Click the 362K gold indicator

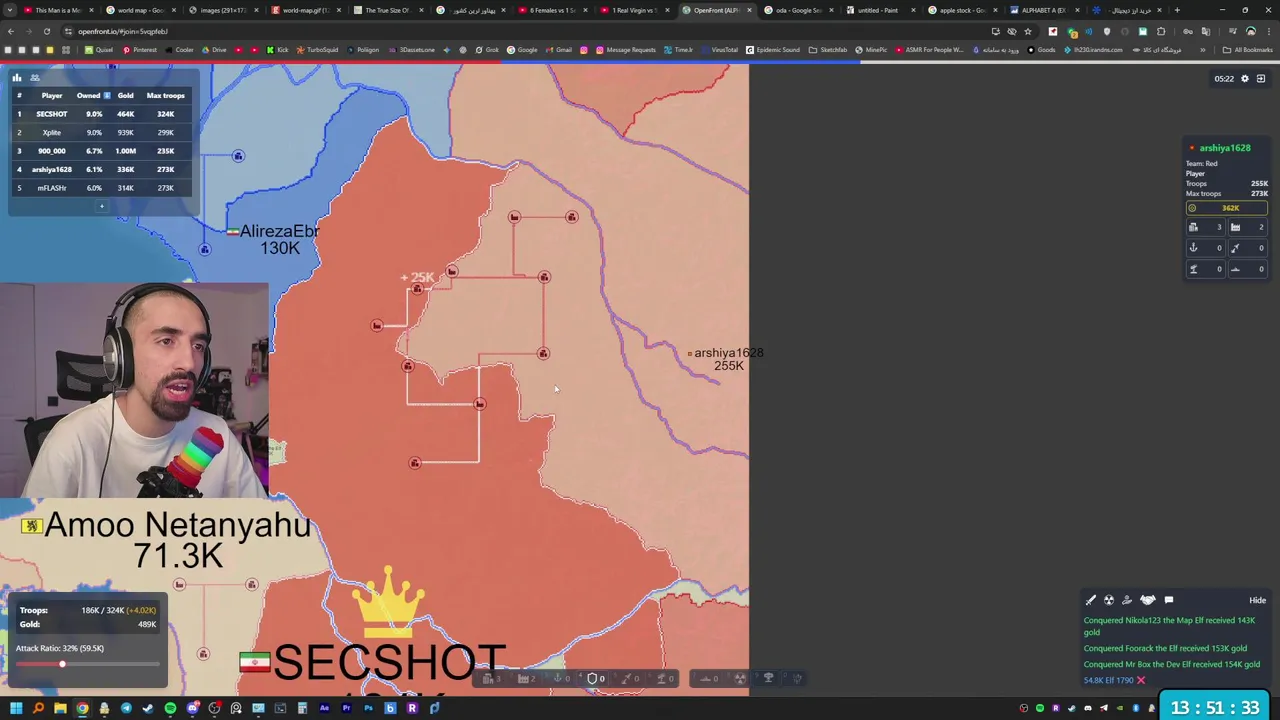[1226, 208]
